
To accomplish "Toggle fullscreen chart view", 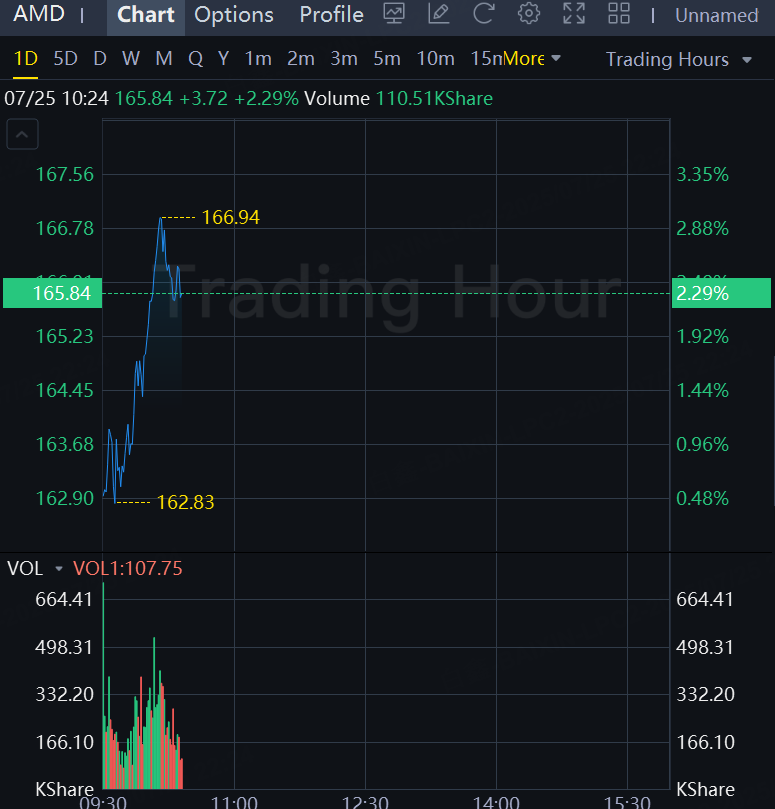I will pyautogui.click(x=574, y=13).
